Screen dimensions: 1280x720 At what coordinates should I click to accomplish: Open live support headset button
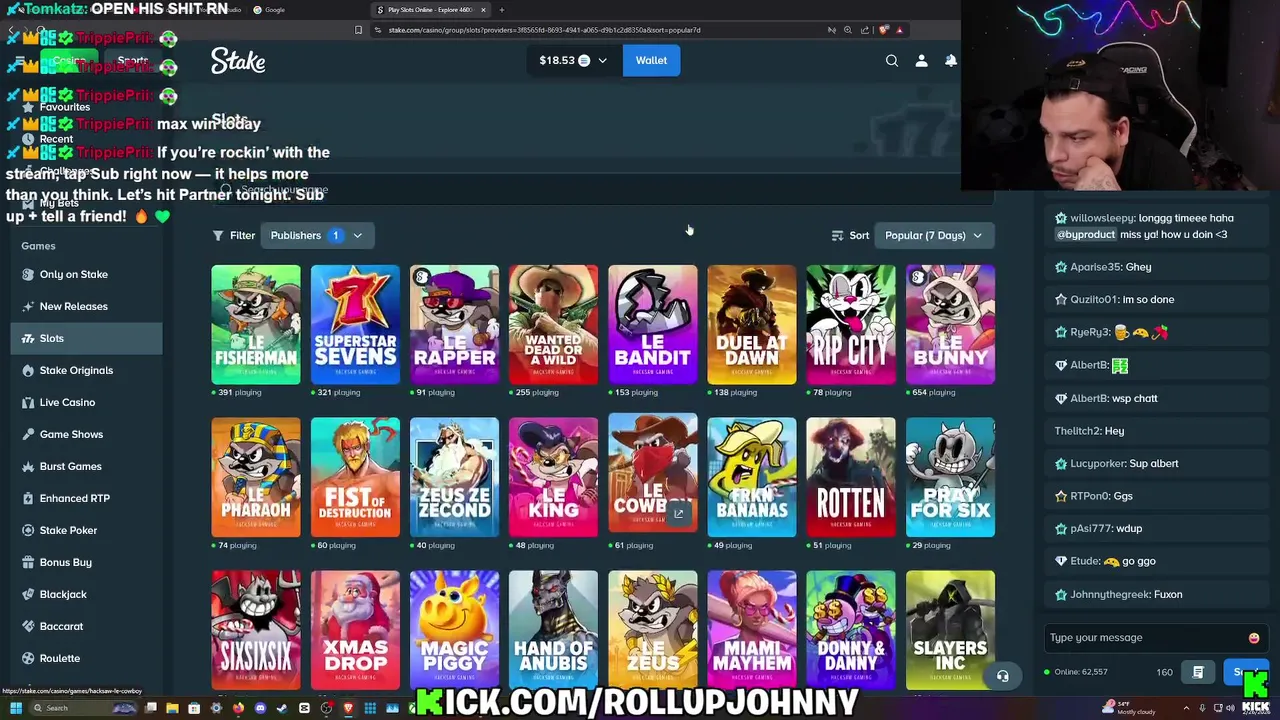tap(1002, 676)
